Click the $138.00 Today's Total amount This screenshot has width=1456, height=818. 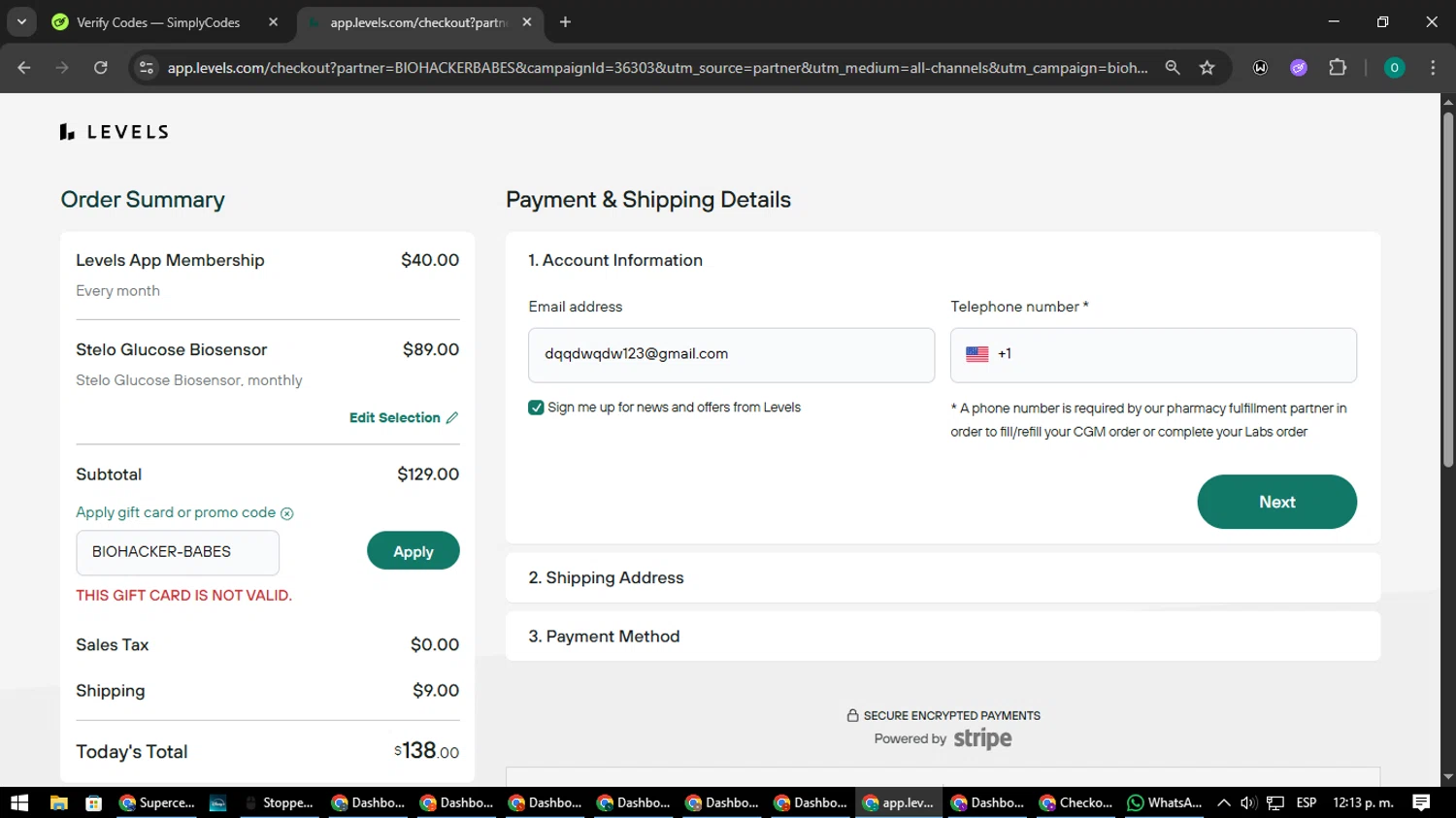(x=426, y=751)
